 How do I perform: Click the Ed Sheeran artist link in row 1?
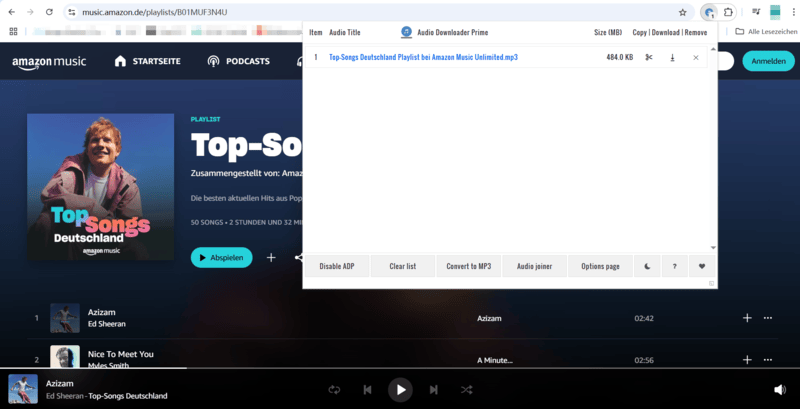(x=107, y=324)
